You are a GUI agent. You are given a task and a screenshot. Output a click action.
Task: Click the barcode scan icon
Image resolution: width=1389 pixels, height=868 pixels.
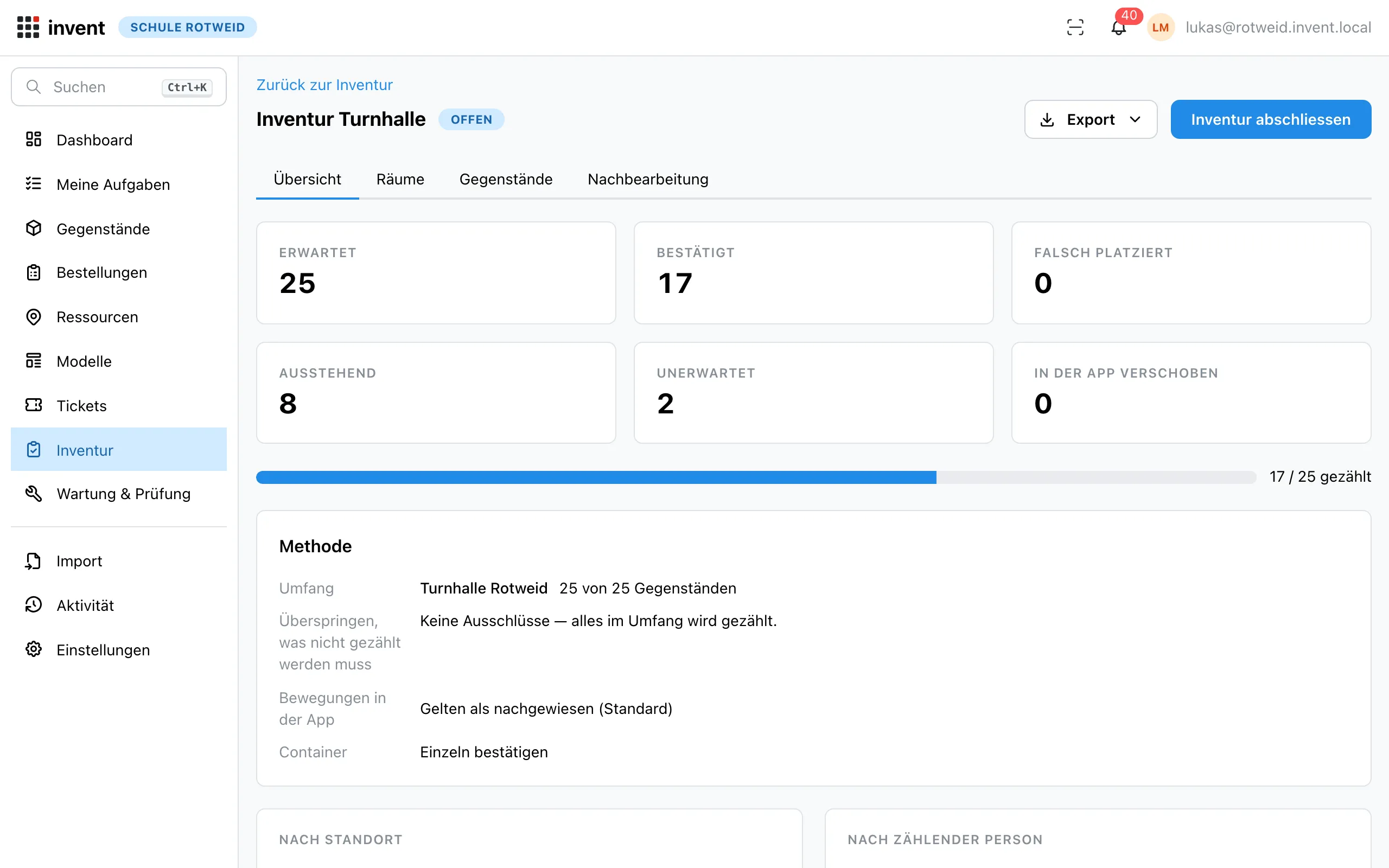click(1075, 27)
